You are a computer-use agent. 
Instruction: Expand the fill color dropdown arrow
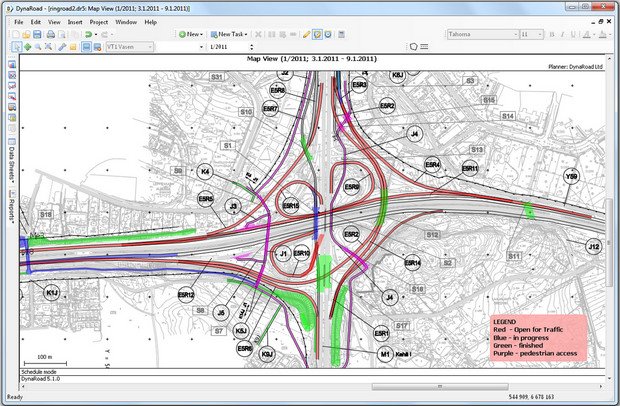point(610,34)
